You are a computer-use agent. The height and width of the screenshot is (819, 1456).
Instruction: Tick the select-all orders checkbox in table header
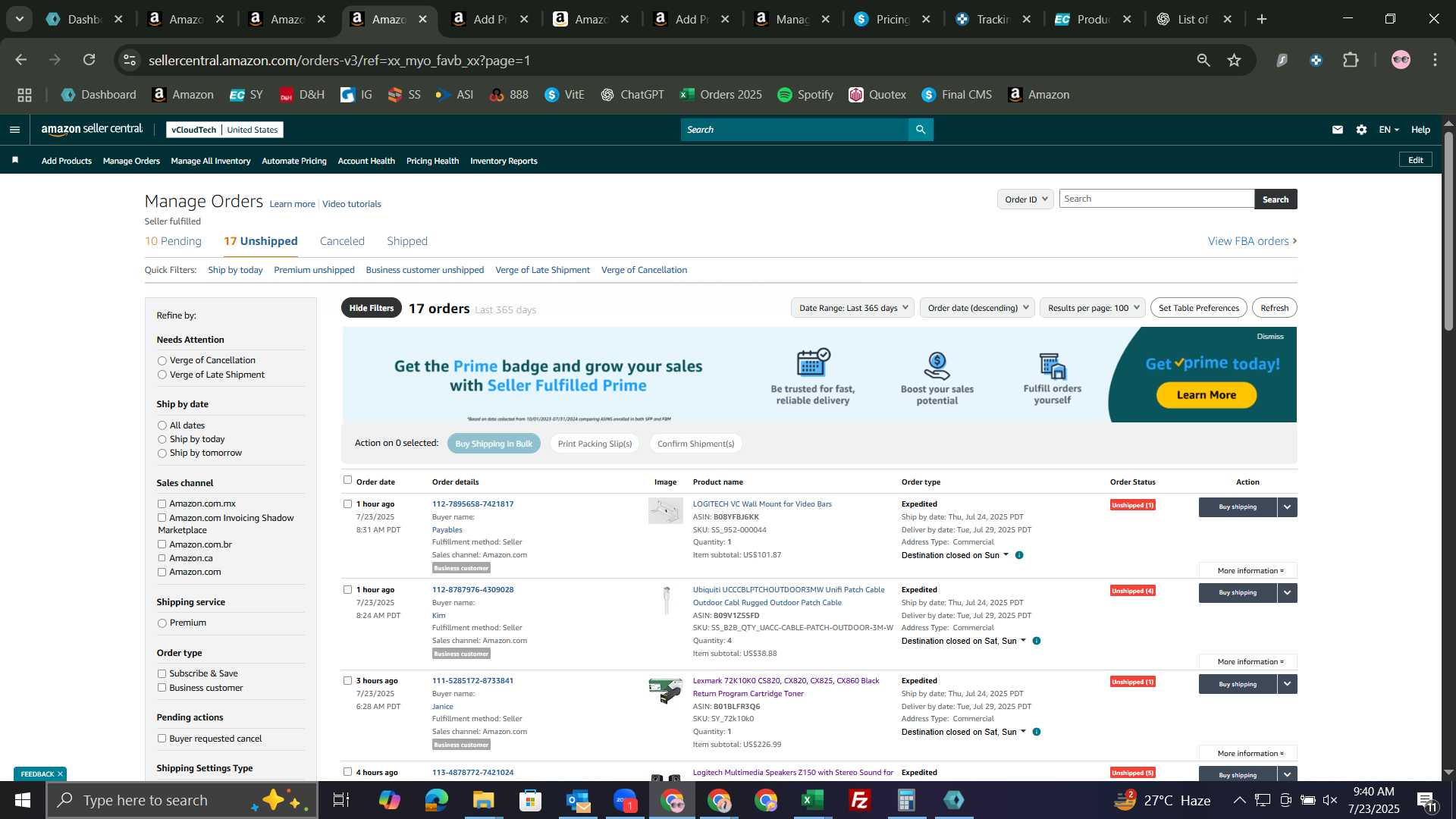click(x=347, y=480)
